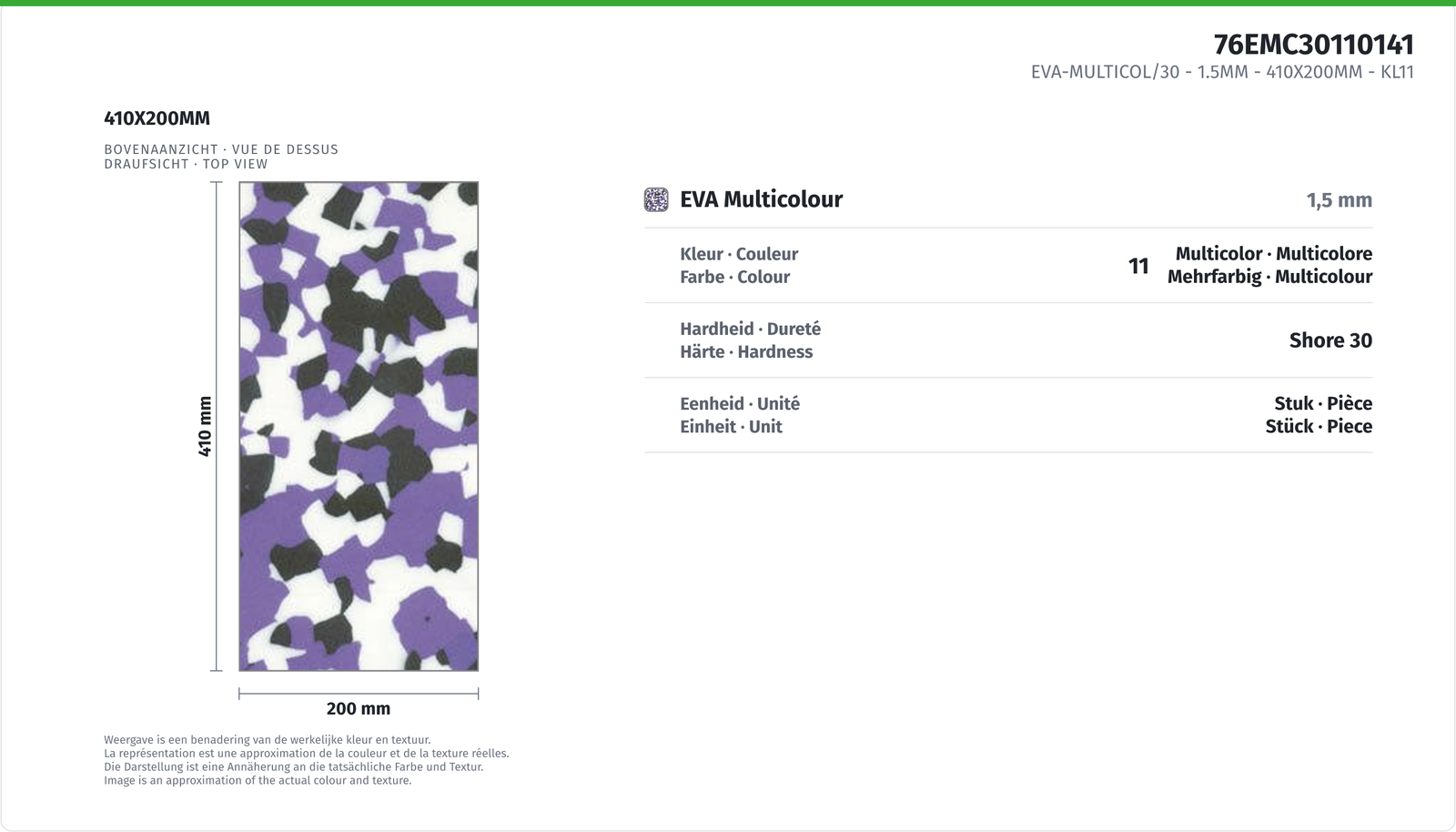This screenshot has width=1456, height=832.
Task: Click colour number 11
Action: 1138,266
